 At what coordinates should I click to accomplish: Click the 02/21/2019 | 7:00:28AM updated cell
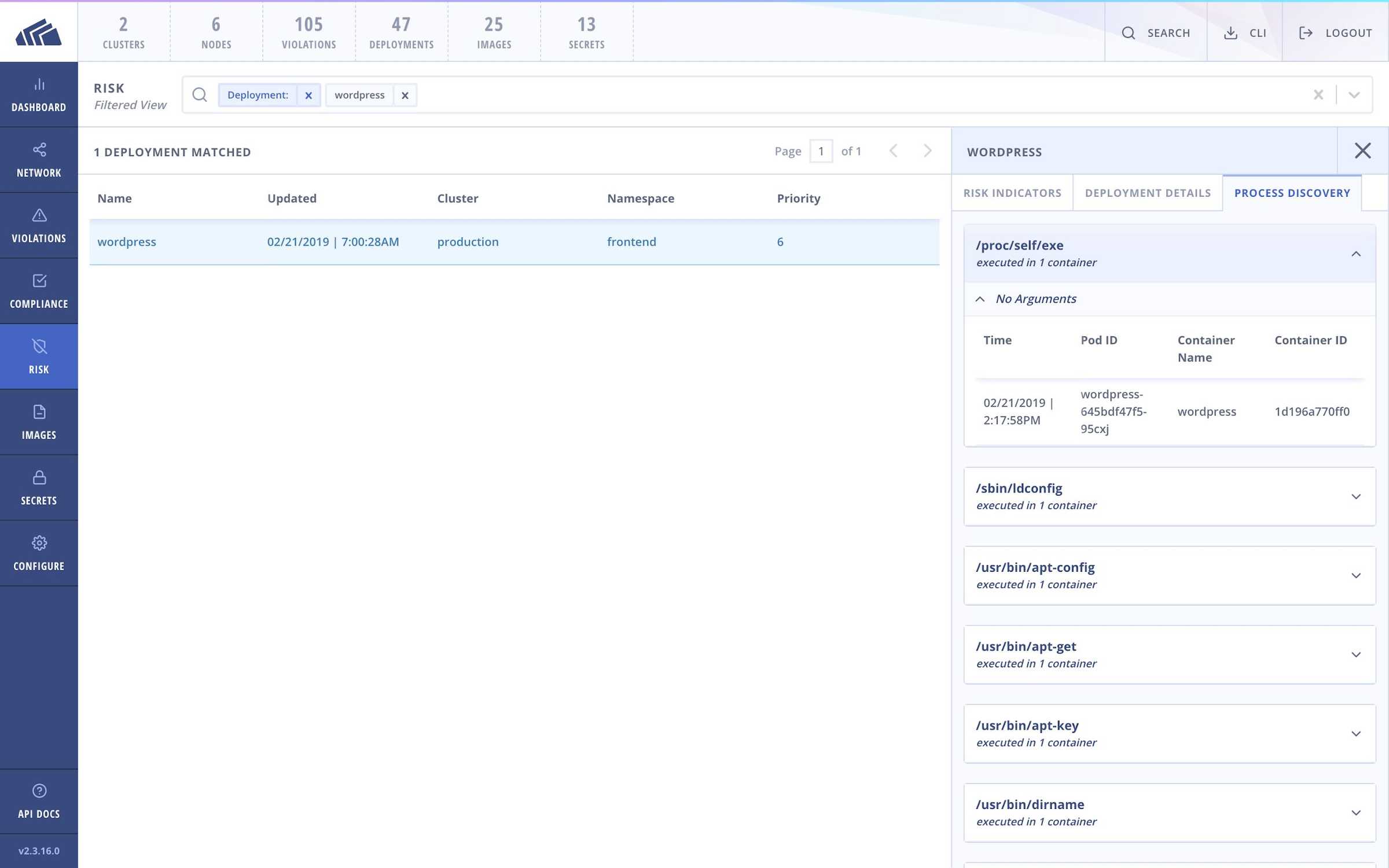[333, 242]
